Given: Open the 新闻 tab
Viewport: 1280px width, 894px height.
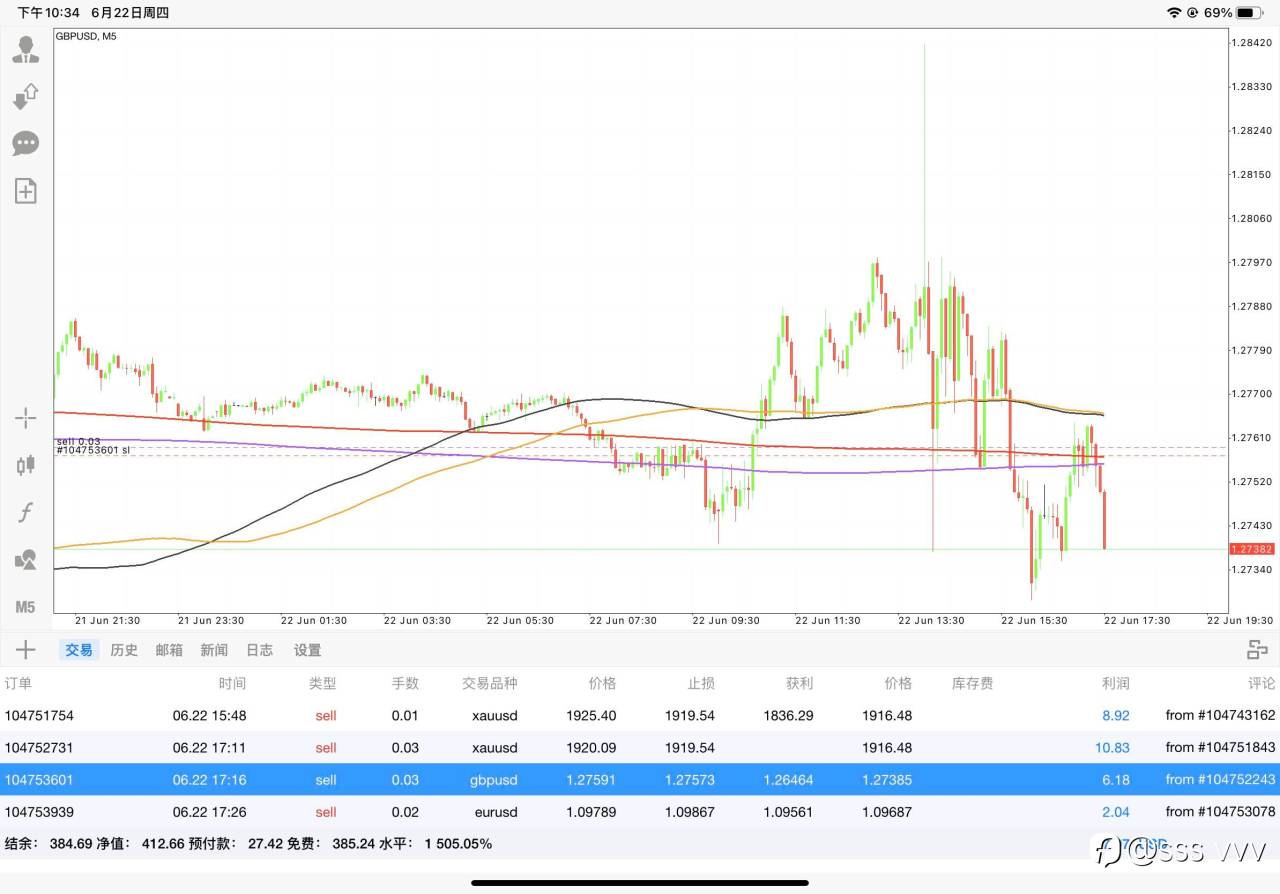Looking at the screenshot, I should (x=214, y=650).
